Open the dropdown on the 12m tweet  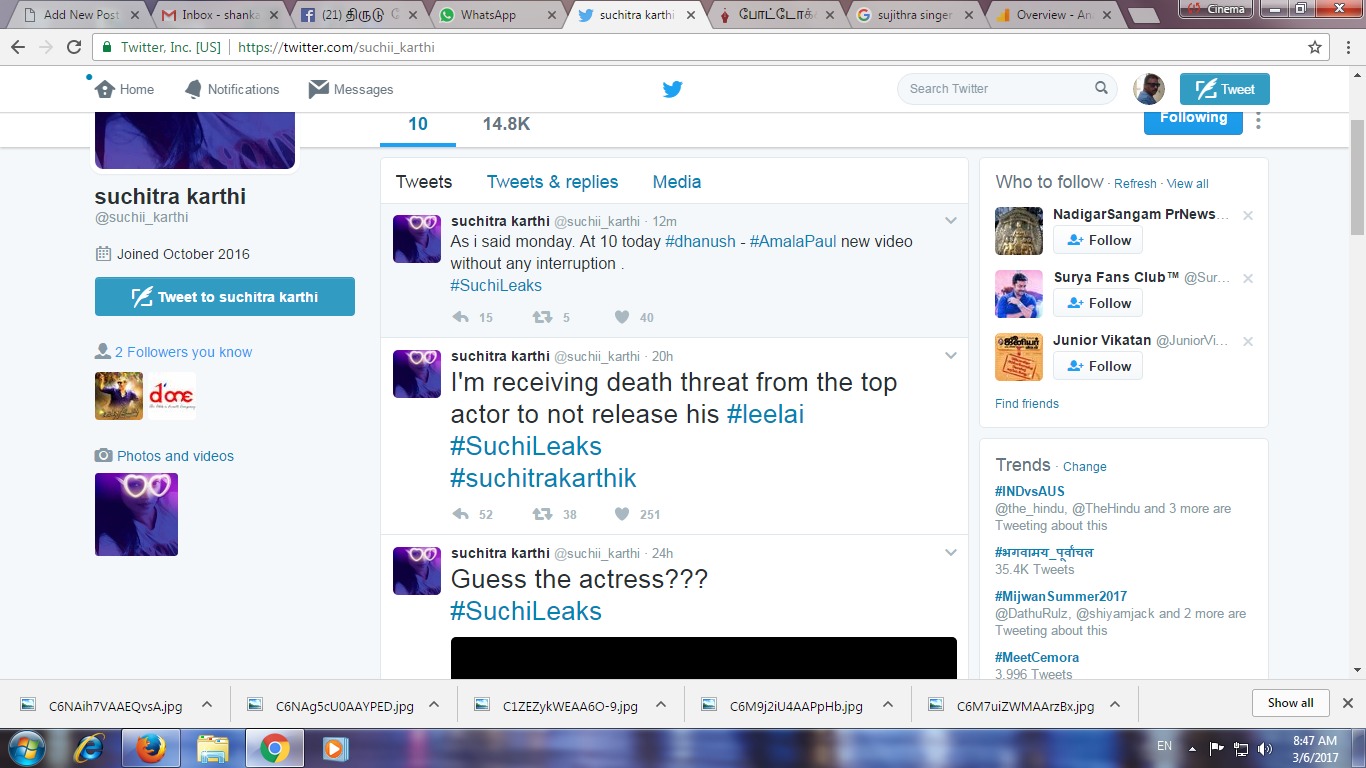951,221
